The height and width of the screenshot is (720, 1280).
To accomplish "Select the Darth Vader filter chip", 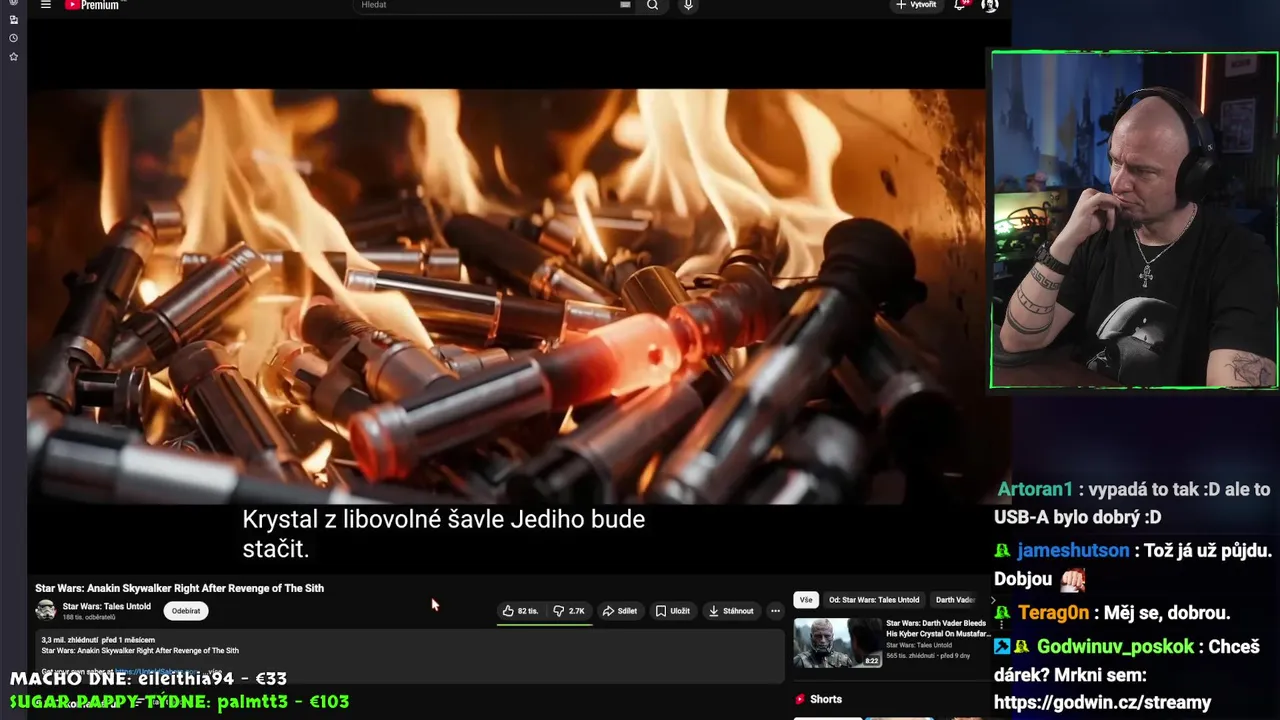I will click(x=955, y=600).
